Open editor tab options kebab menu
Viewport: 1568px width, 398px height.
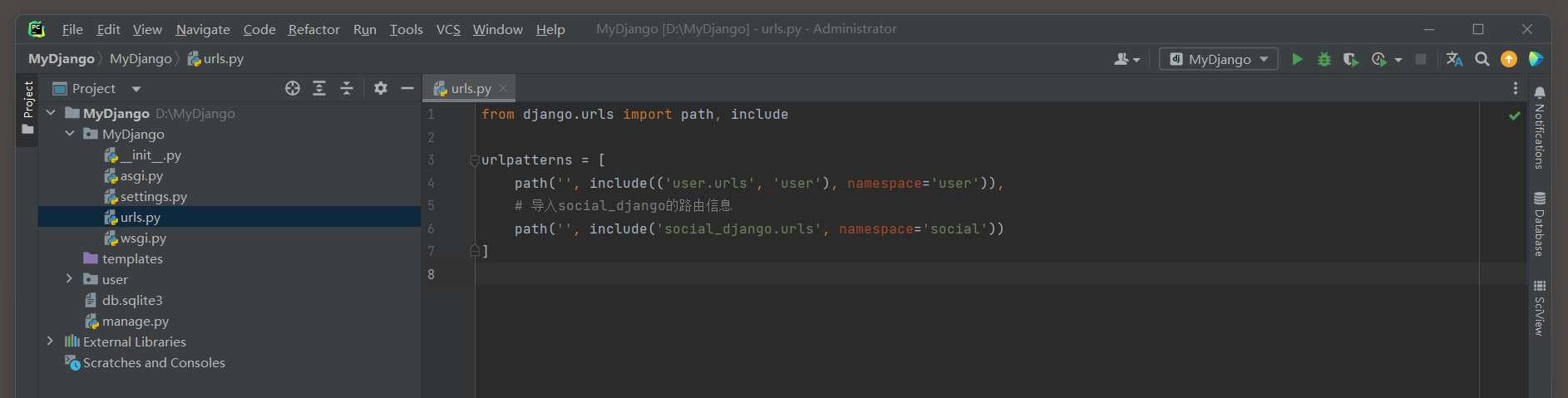click(1516, 88)
